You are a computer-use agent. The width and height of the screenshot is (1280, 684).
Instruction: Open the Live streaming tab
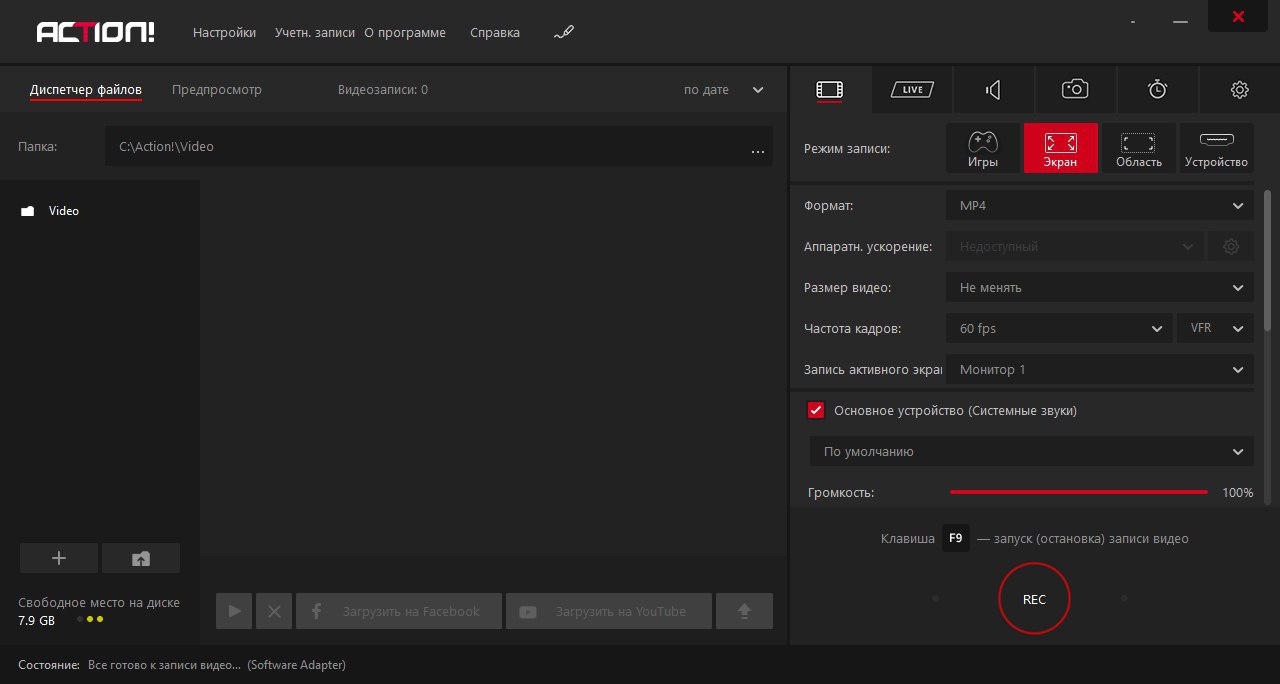[x=911, y=90]
